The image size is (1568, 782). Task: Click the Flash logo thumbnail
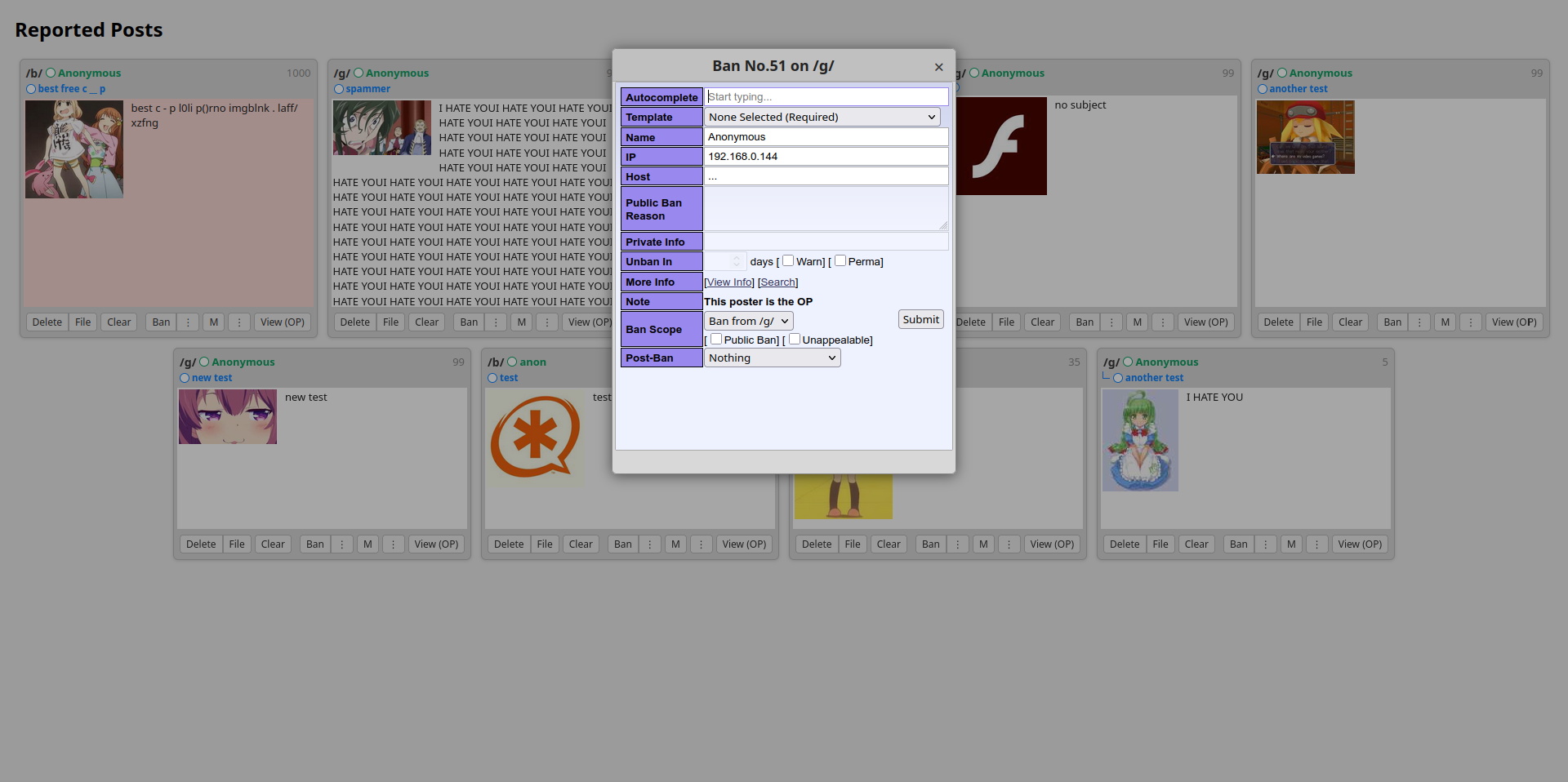(1001, 146)
